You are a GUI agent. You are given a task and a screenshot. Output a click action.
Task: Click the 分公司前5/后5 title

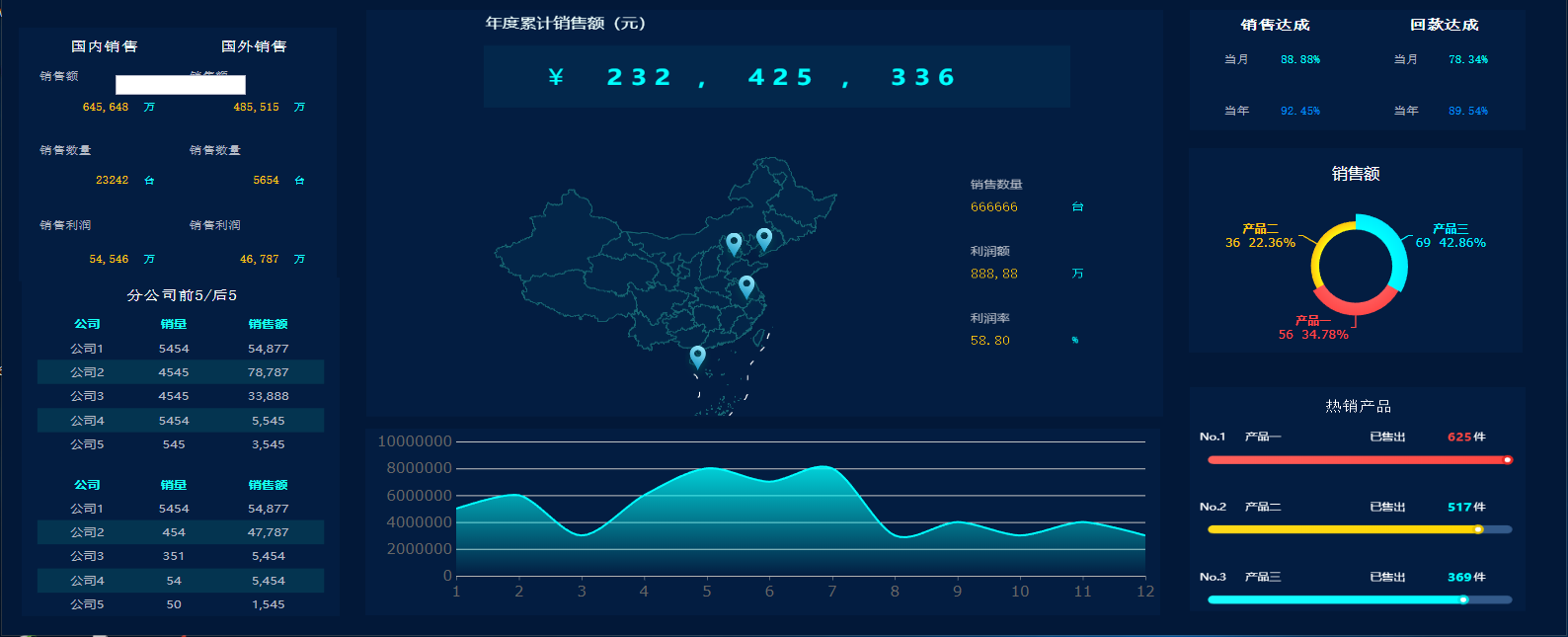pyautogui.click(x=182, y=295)
